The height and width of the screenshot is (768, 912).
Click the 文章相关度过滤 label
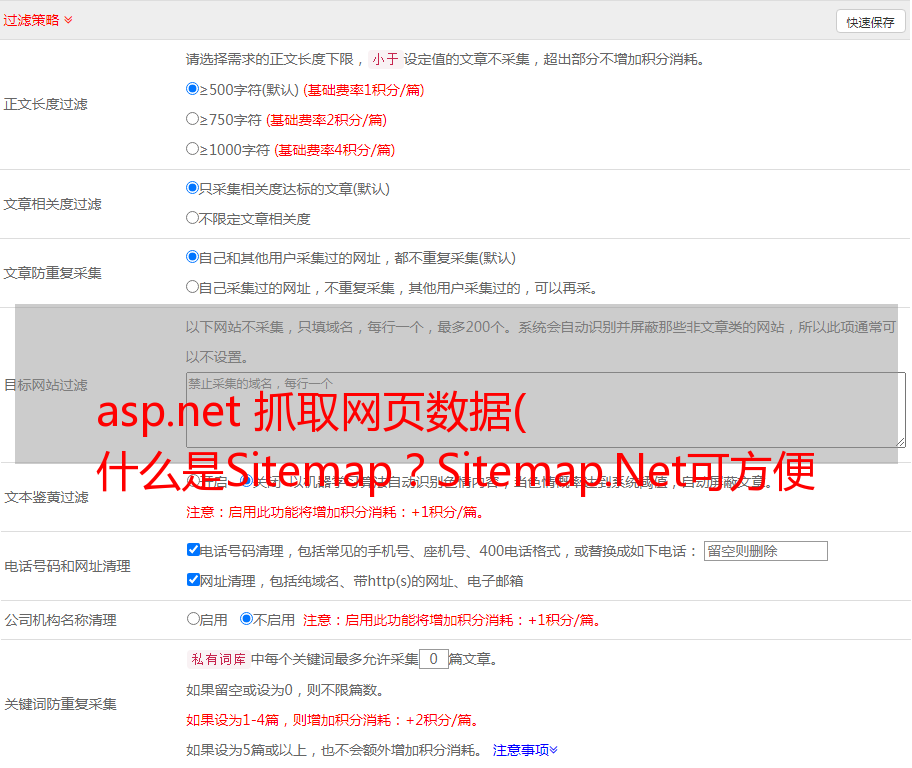pos(53,204)
